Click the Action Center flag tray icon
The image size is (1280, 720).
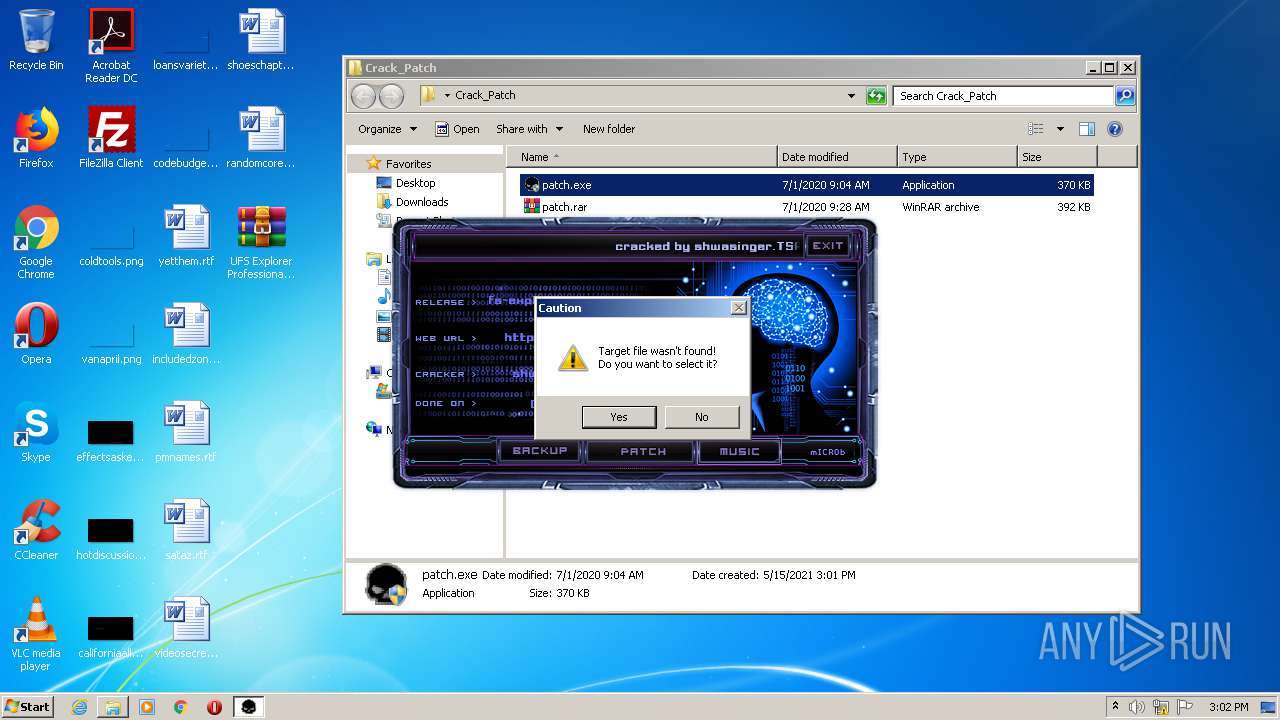point(1184,707)
